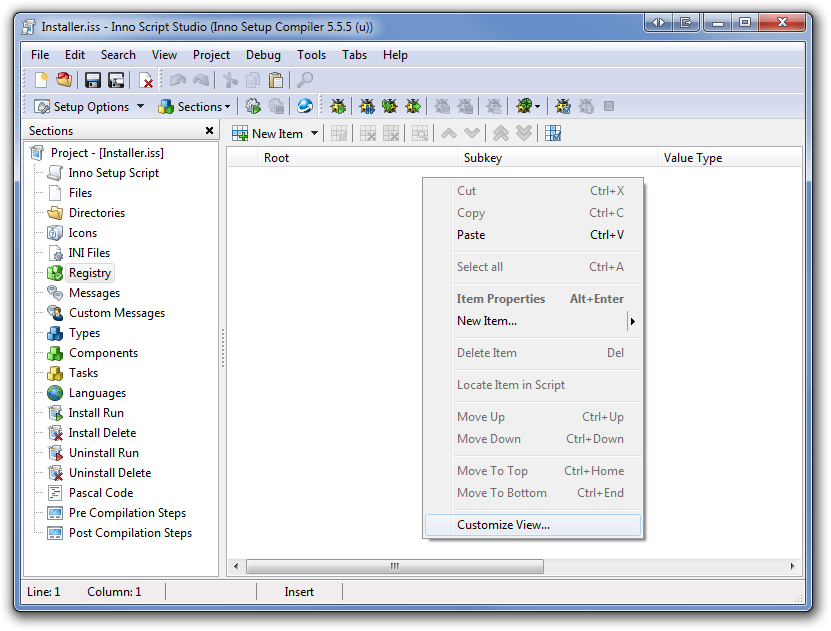831x631 pixels.
Task: Click the New script file icon
Action: 41,80
